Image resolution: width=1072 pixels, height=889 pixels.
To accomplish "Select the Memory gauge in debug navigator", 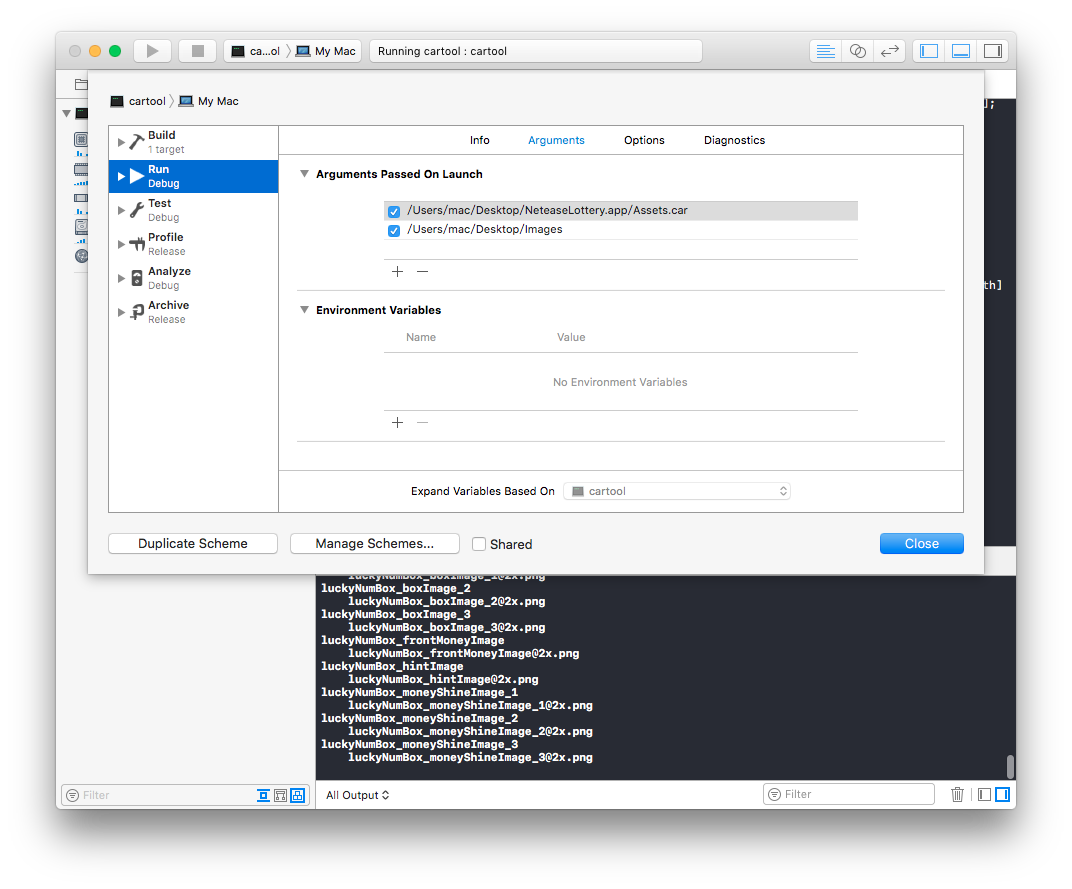I will tap(81, 169).
